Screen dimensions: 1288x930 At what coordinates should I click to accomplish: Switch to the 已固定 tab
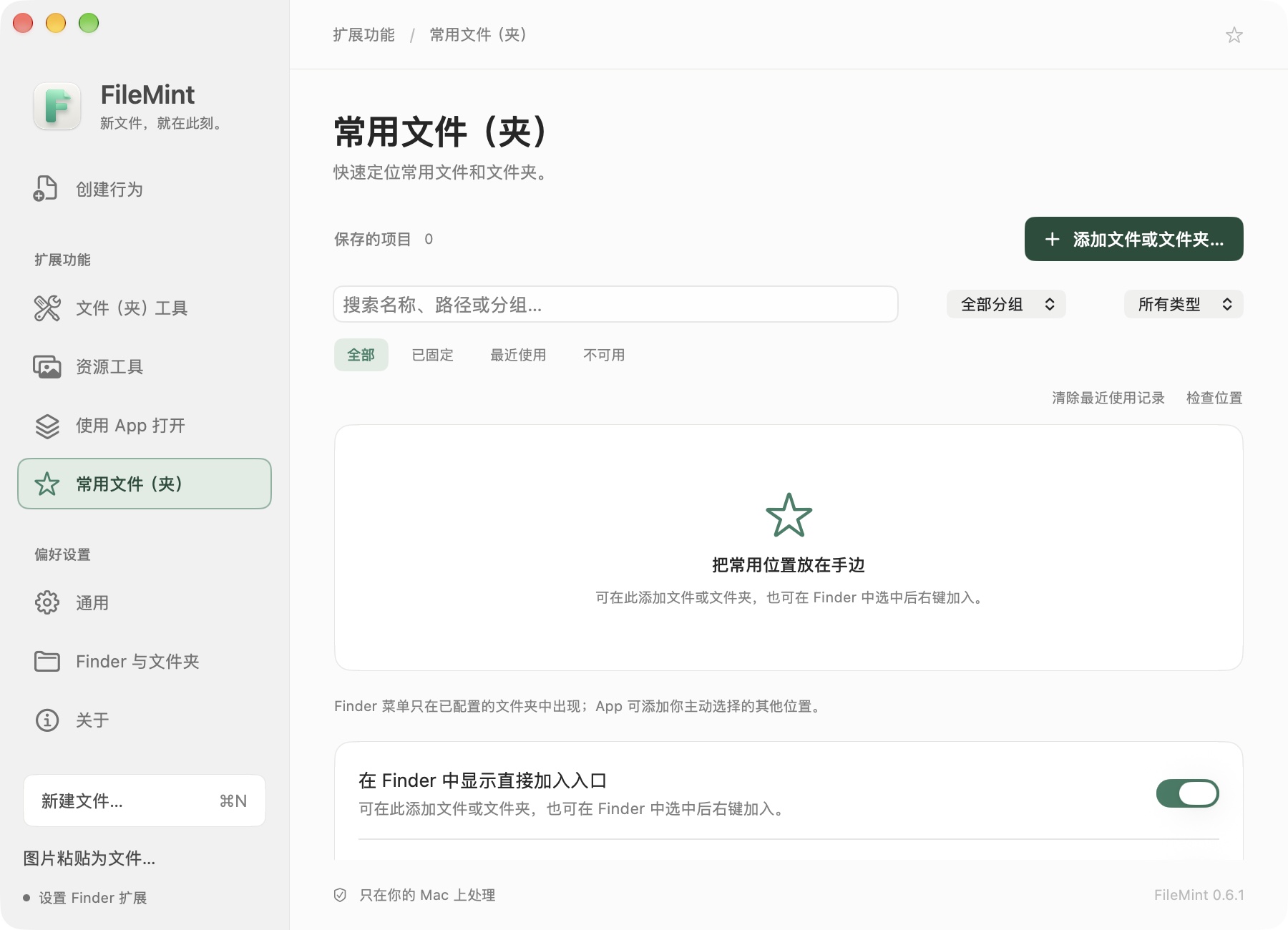[x=433, y=355]
